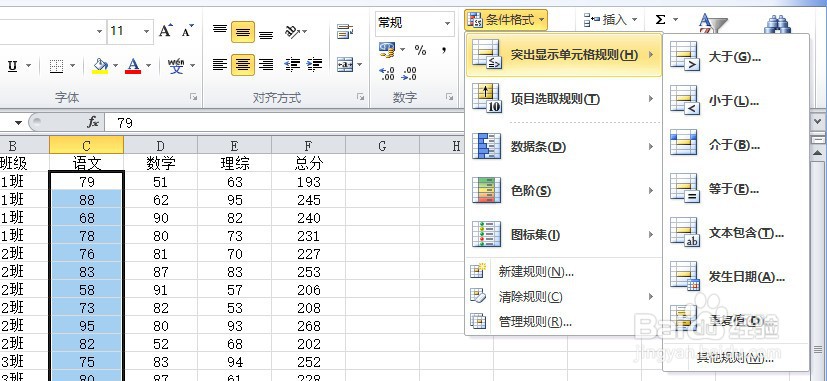Decrease font size with the shrink font icon
827x381 pixels.
[188, 31]
